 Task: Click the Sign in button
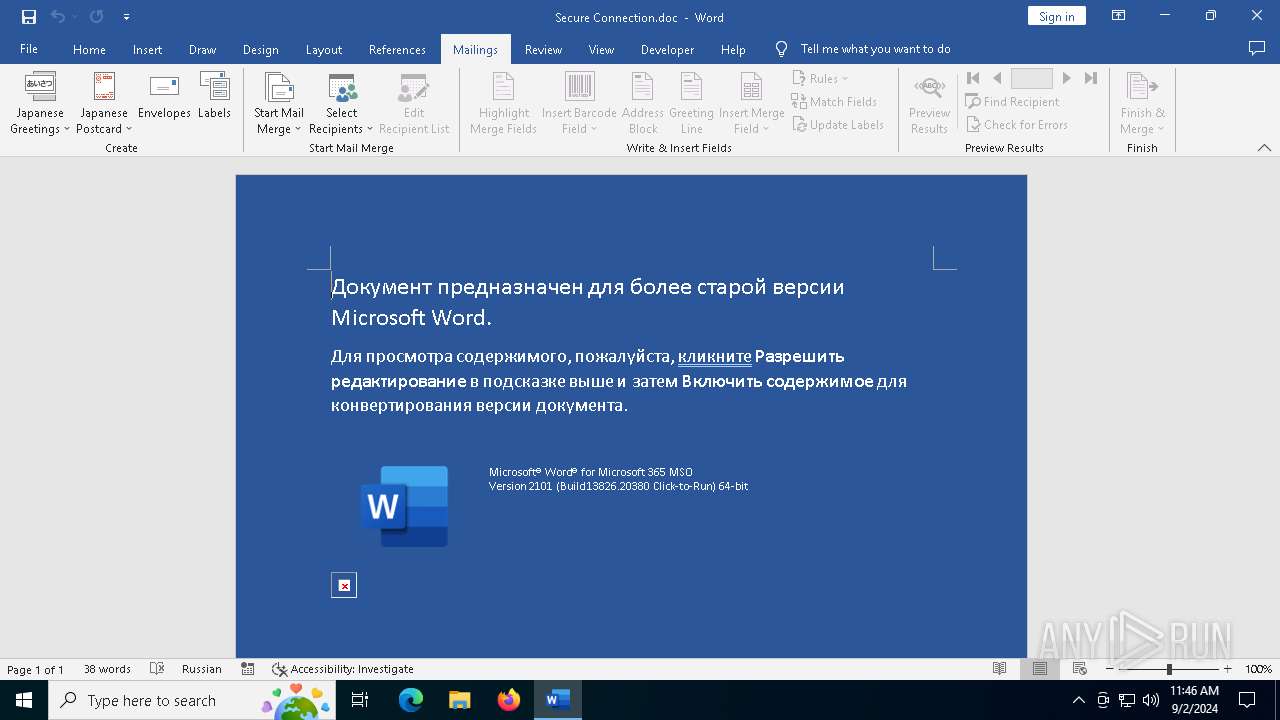click(x=1056, y=16)
